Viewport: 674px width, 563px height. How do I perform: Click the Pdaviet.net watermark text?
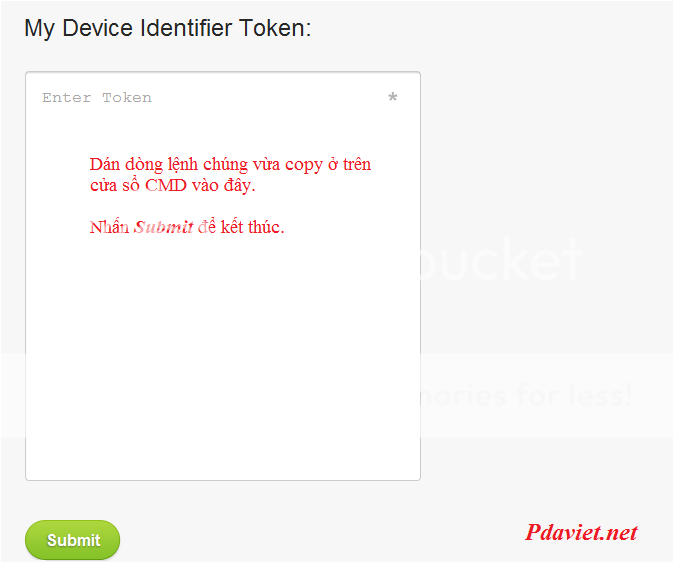(x=581, y=532)
